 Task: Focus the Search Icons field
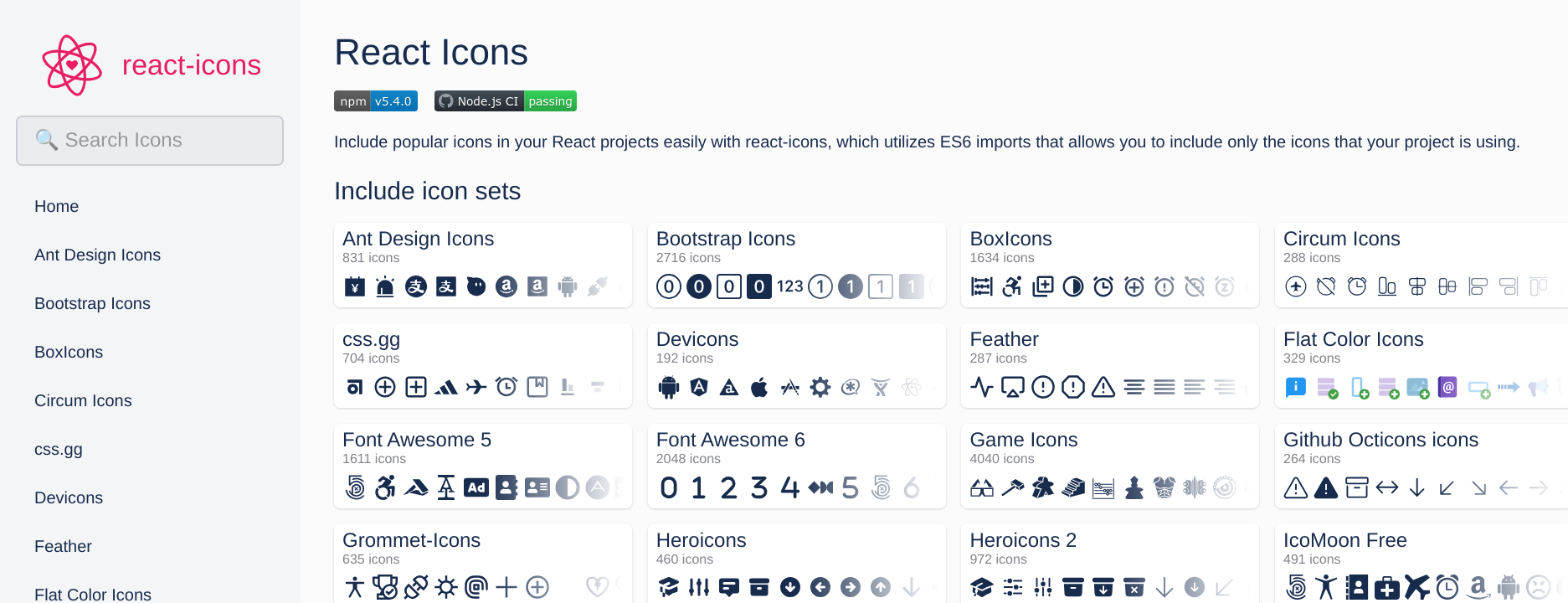(x=150, y=141)
